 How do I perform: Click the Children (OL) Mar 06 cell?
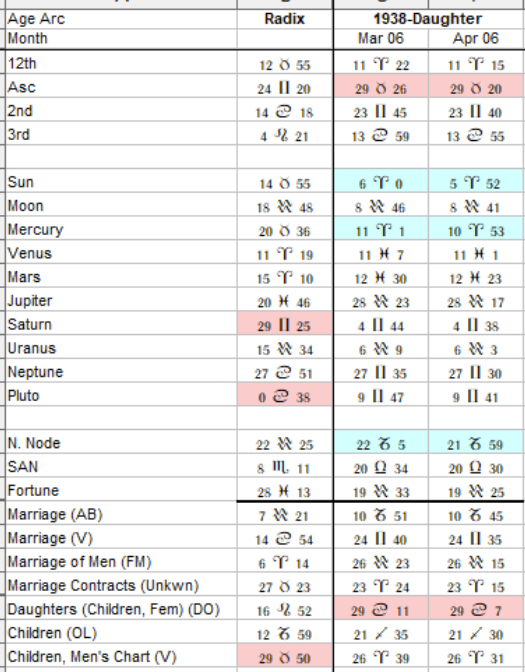point(381,633)
